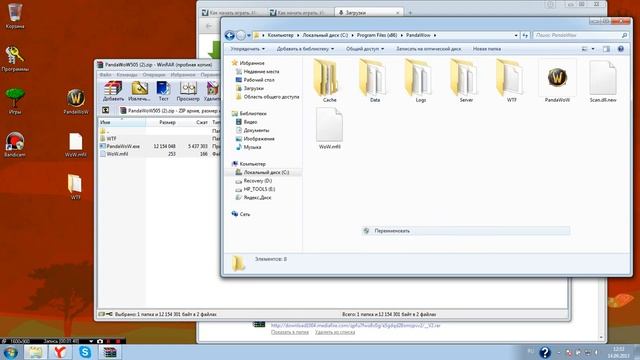Select HP_TOOLS (E:) drive

(x=259, y=189)
